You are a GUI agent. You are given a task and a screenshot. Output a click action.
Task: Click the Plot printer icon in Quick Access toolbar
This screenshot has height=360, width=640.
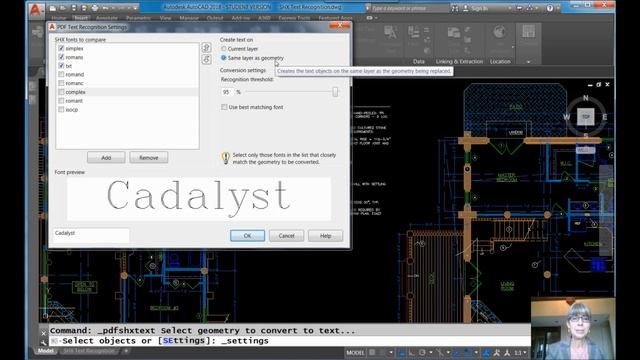(95, 8)
